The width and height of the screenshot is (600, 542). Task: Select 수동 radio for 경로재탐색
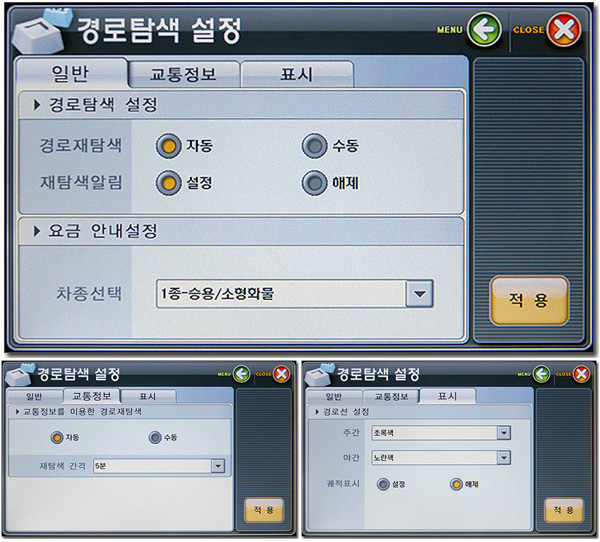point(315,146)
